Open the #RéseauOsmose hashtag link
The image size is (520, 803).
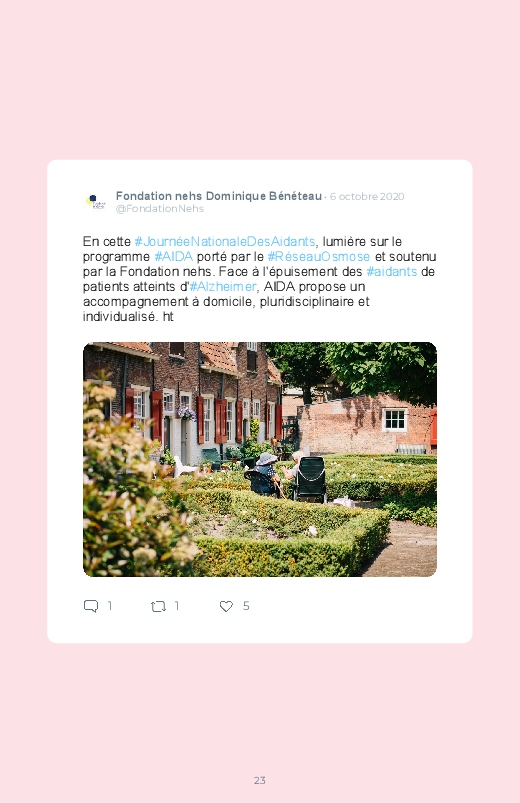(x=319, y=256)
